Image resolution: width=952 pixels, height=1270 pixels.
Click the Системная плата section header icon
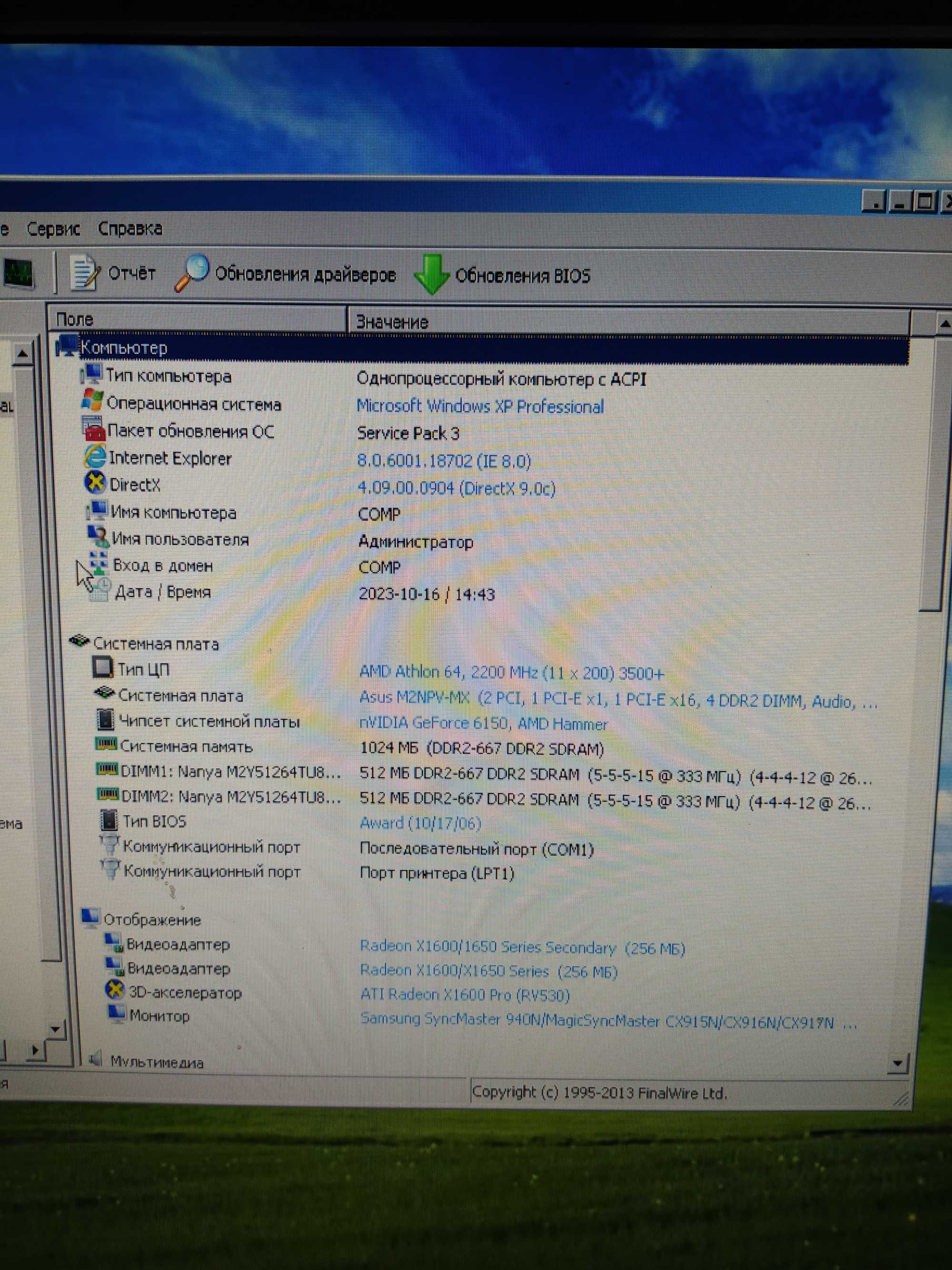pyautogui.click(x=79, y=641)
